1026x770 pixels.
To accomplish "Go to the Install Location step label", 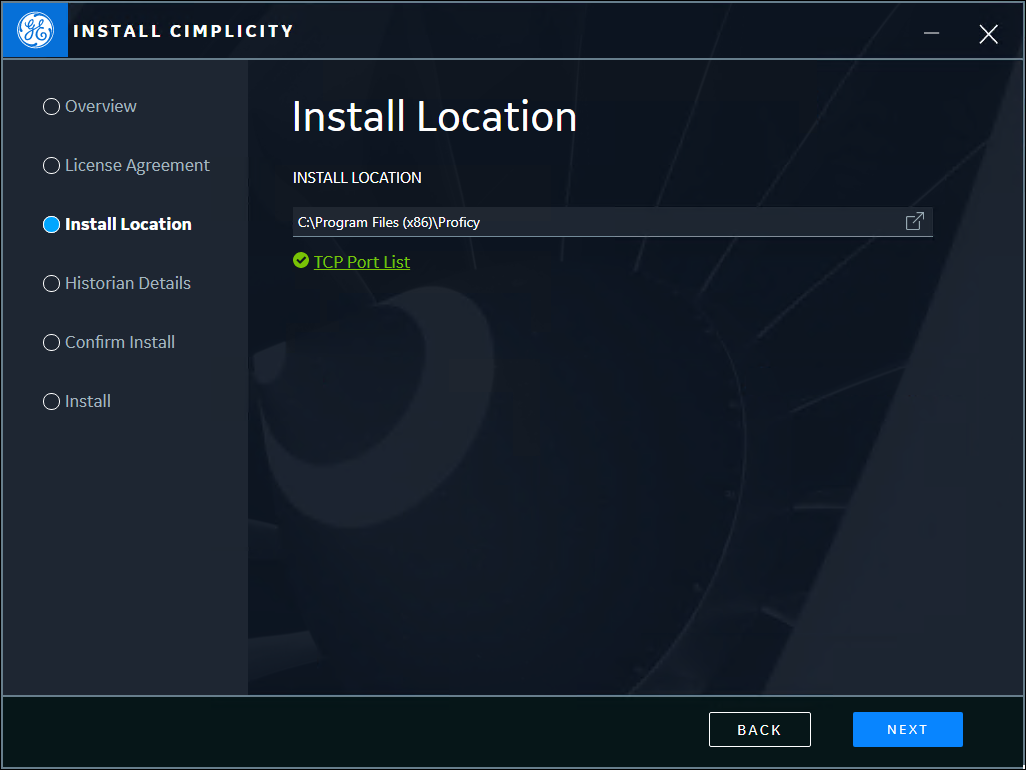I will pos(128,224).
